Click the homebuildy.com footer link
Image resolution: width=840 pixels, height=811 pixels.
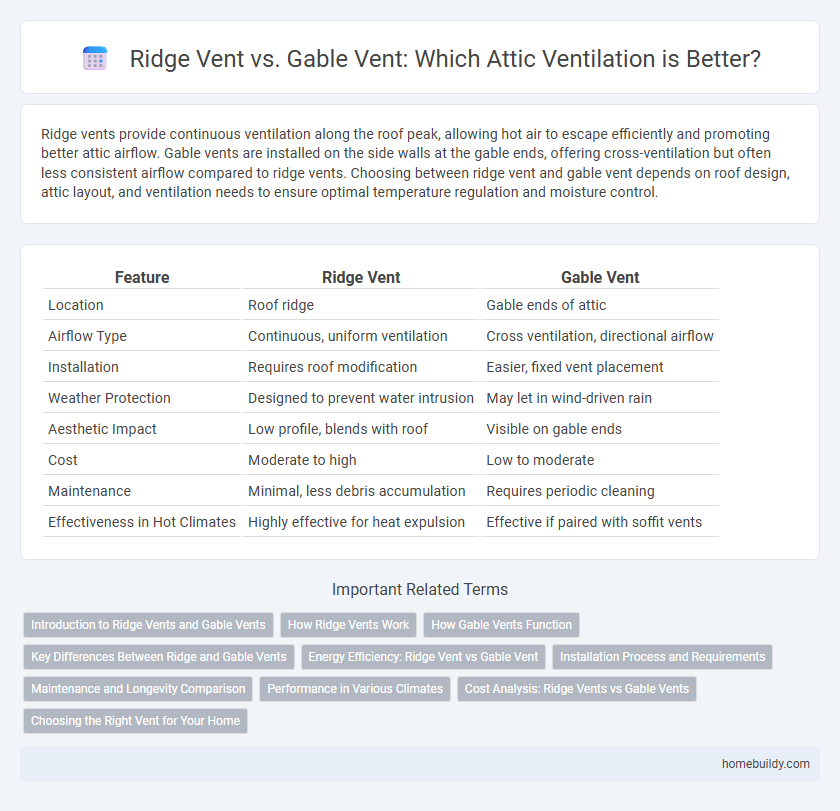(763, 763)
